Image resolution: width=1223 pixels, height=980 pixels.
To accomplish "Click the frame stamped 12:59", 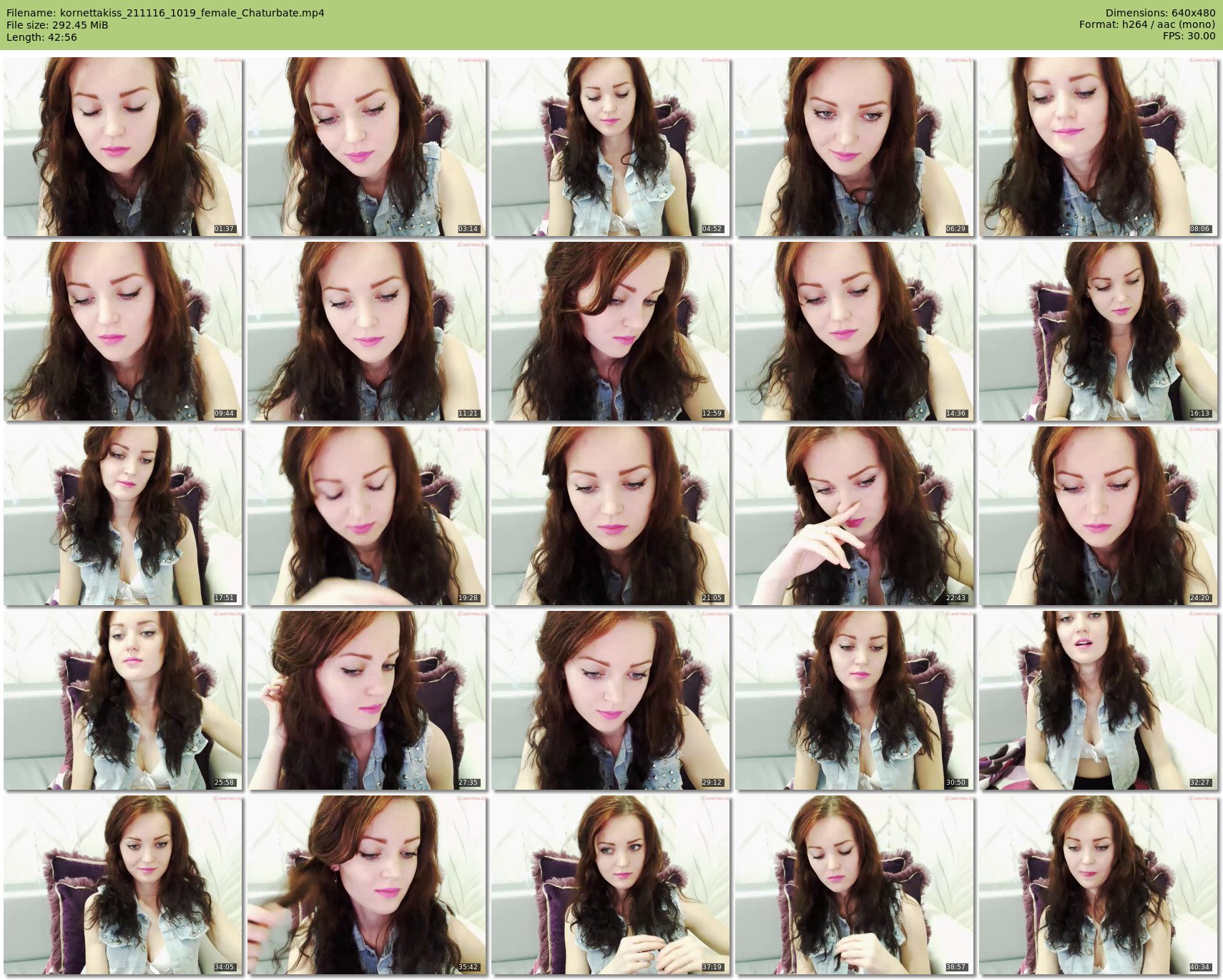I will pos(611,331).
